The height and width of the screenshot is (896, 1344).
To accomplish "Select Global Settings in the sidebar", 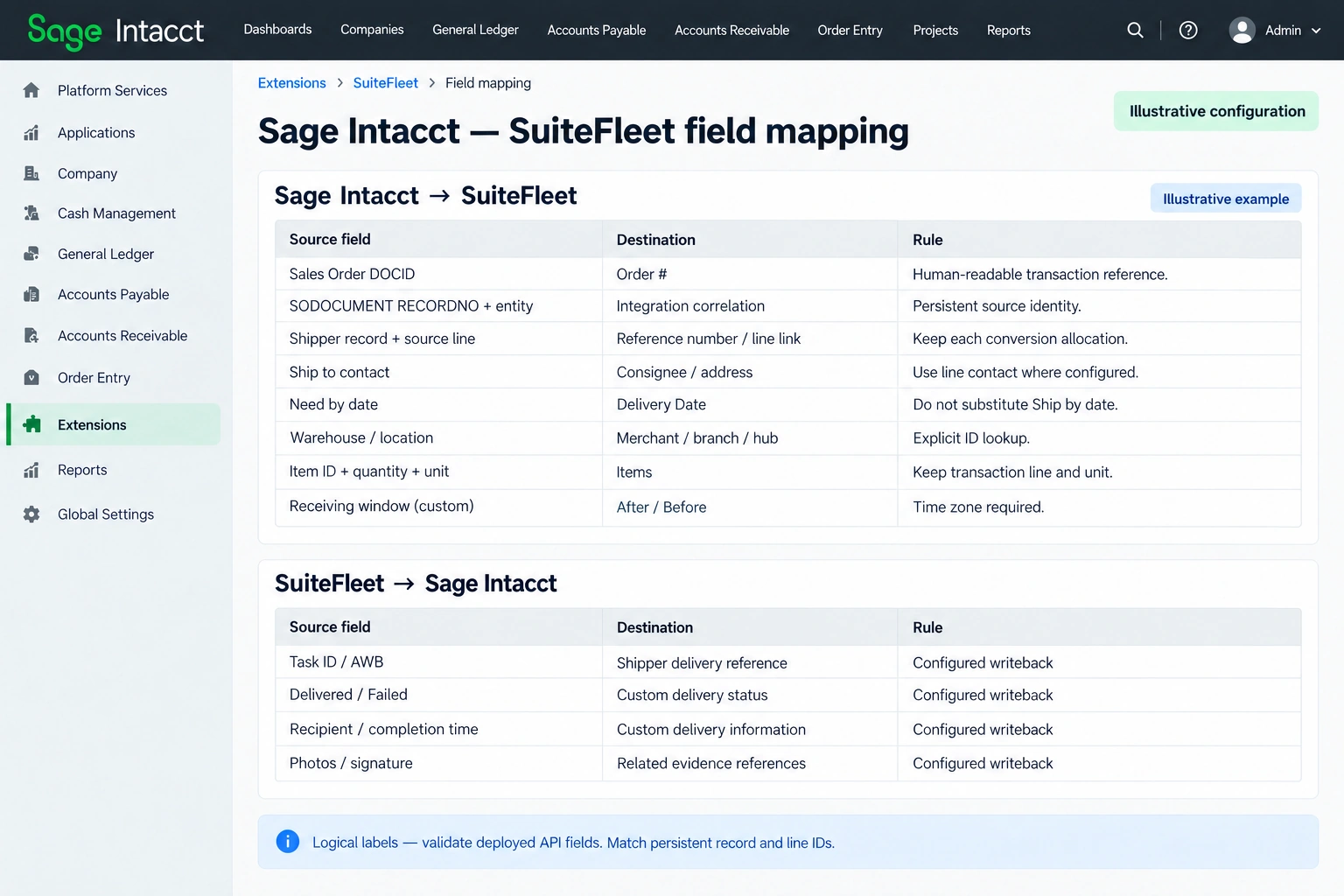I will (106, 514).
